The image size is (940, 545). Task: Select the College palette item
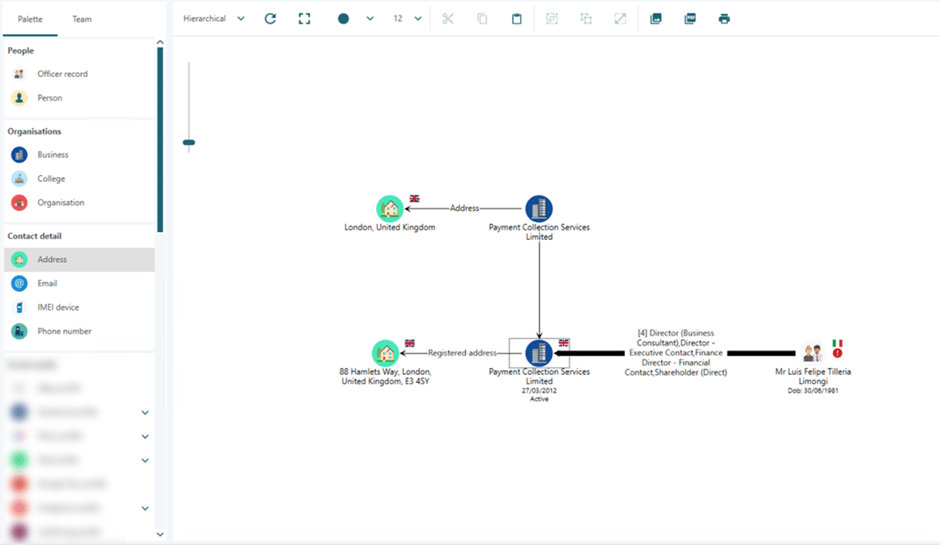79,179
